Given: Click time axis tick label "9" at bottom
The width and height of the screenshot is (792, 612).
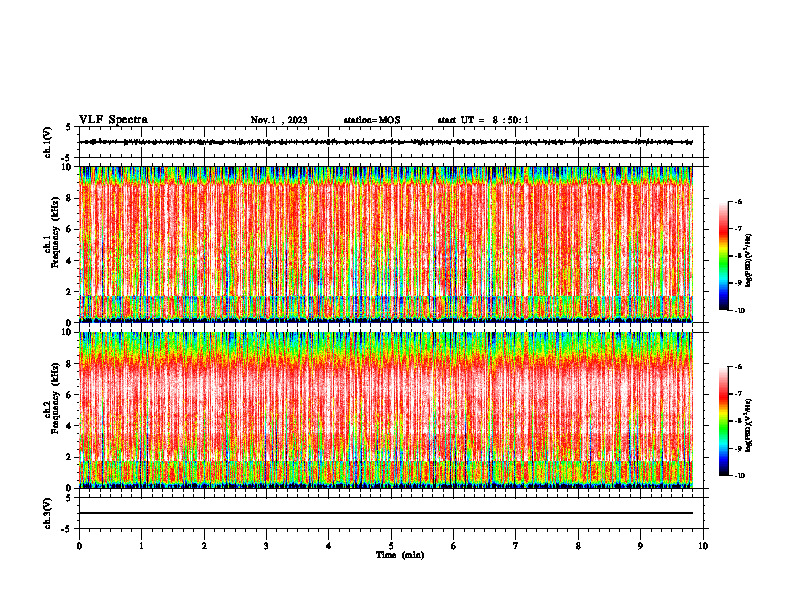Looking at the screenshot, I should tap(640, 546).
